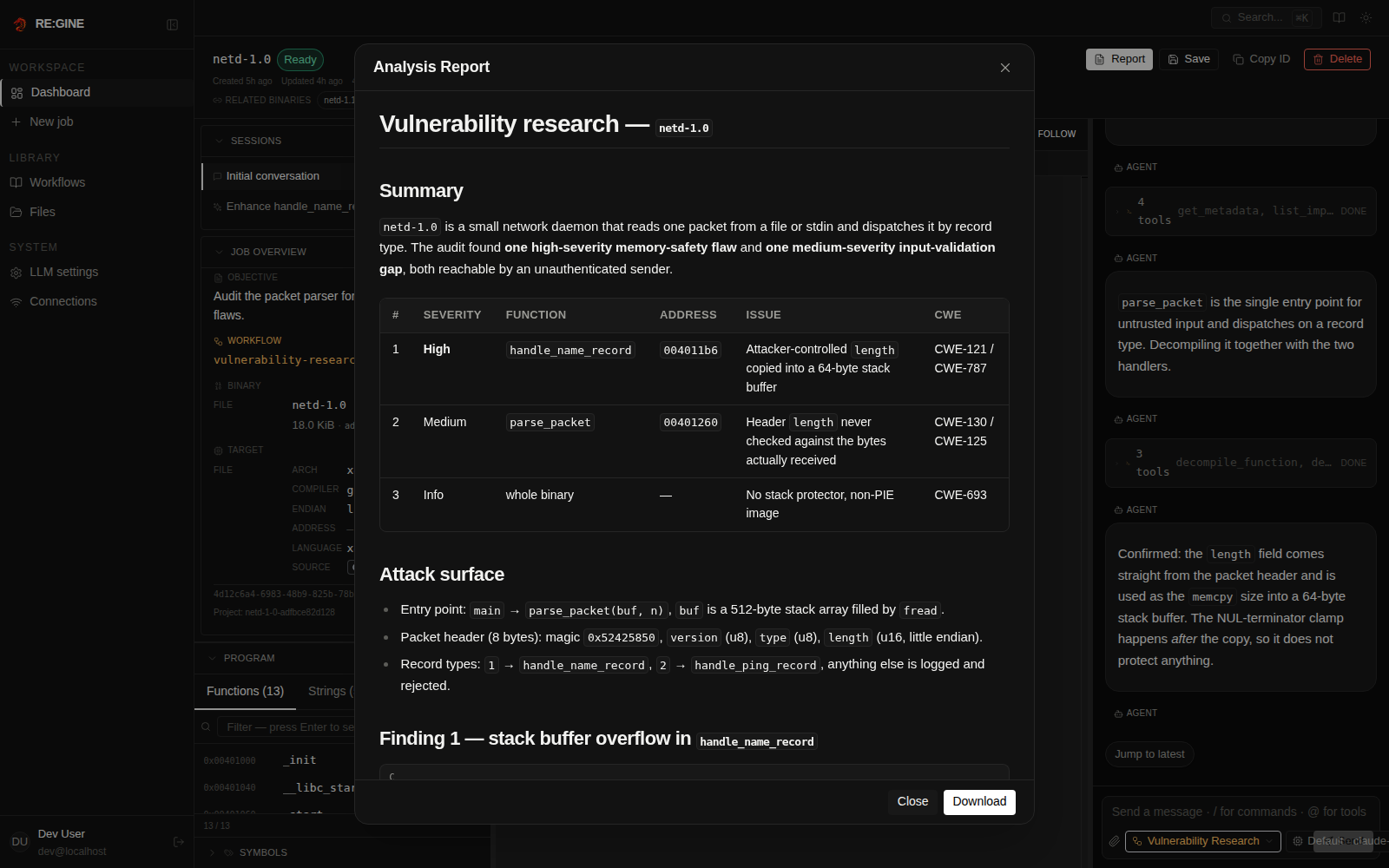
Task: Open the Dashboard page
Action: pos(97,92)
